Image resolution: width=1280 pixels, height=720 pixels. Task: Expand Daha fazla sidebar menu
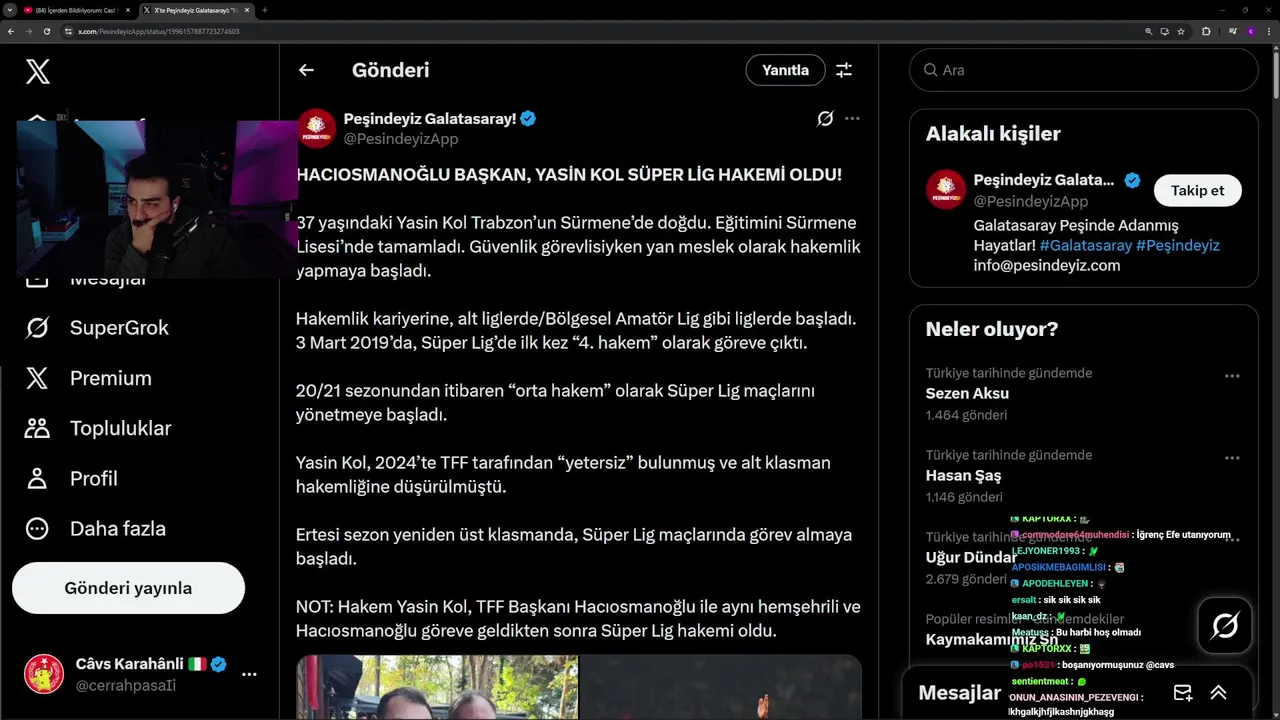pyautogui.click(x=95, y=528)
